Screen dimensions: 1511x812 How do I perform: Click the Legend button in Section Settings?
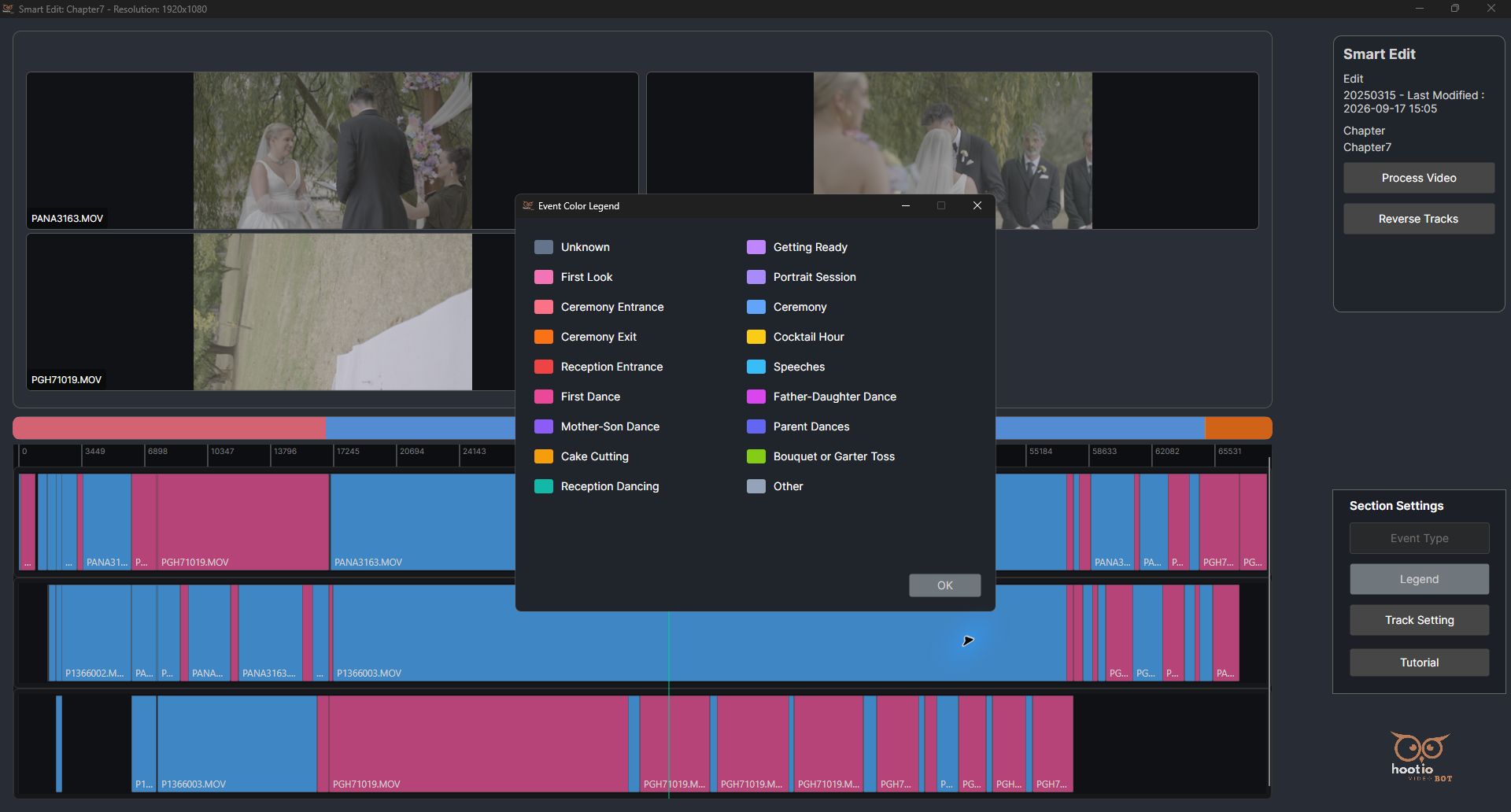(x=1419, y=579)
